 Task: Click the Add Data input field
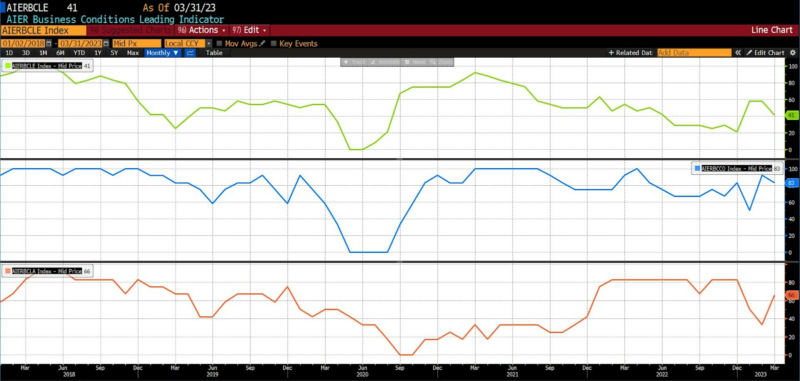[x=694, y=53]
